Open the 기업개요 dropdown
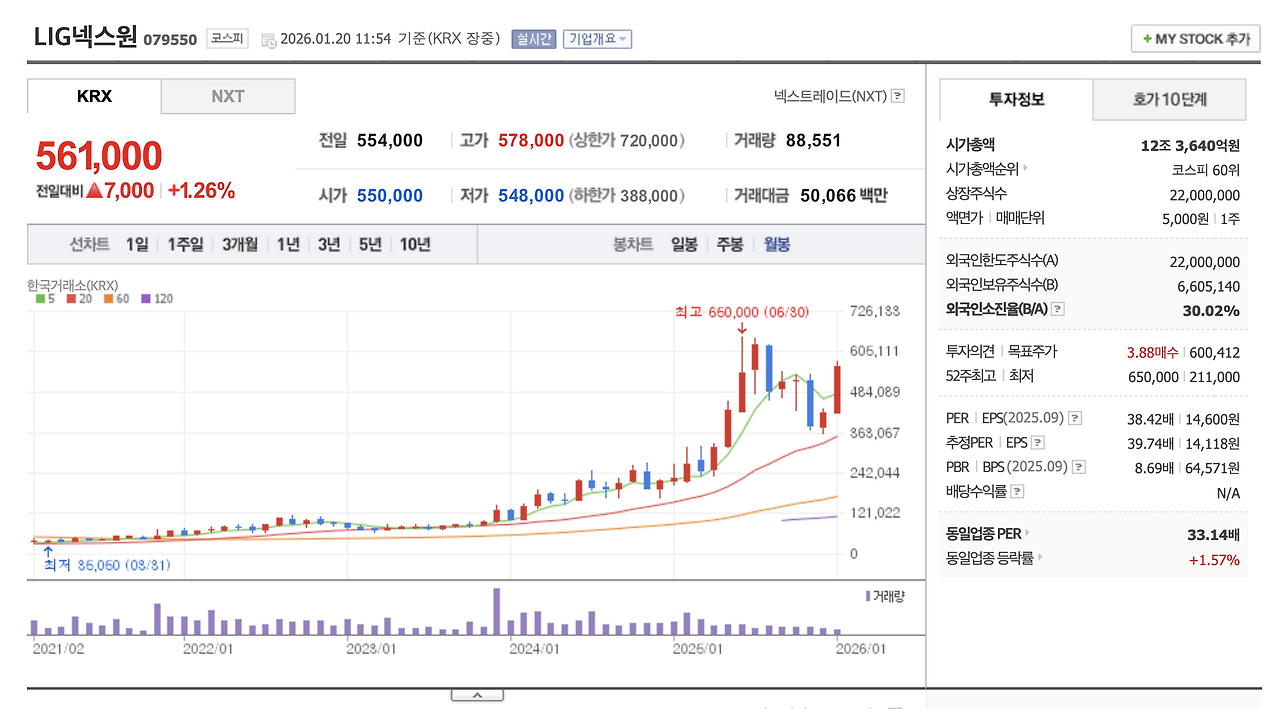This screenshot has width=1280, height=709. (600, 38)
